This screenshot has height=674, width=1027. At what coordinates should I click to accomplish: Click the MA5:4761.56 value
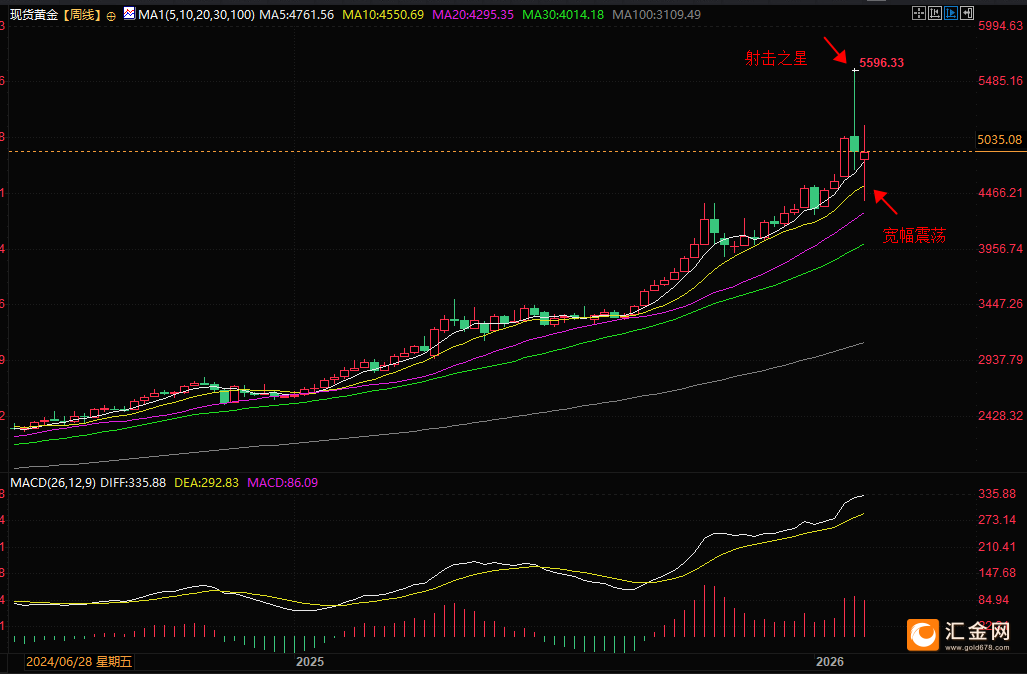[x=297, y=14]
